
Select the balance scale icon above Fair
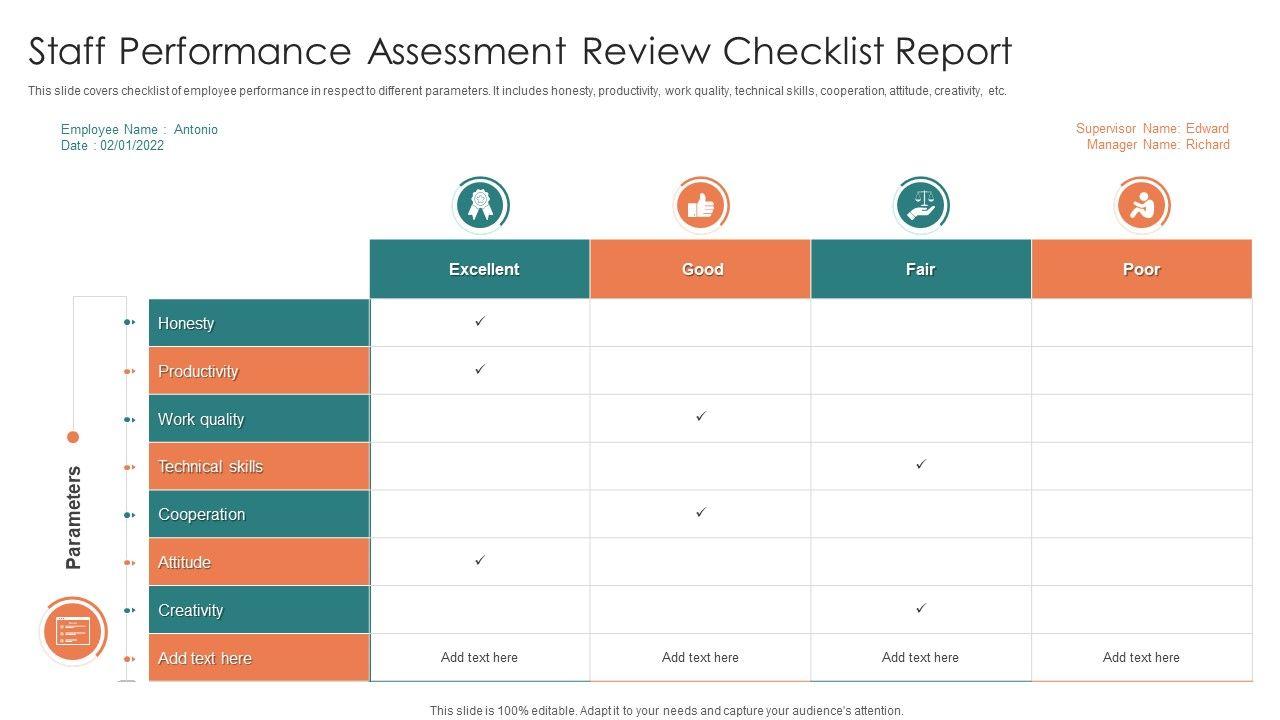click(x=920, y=206)
